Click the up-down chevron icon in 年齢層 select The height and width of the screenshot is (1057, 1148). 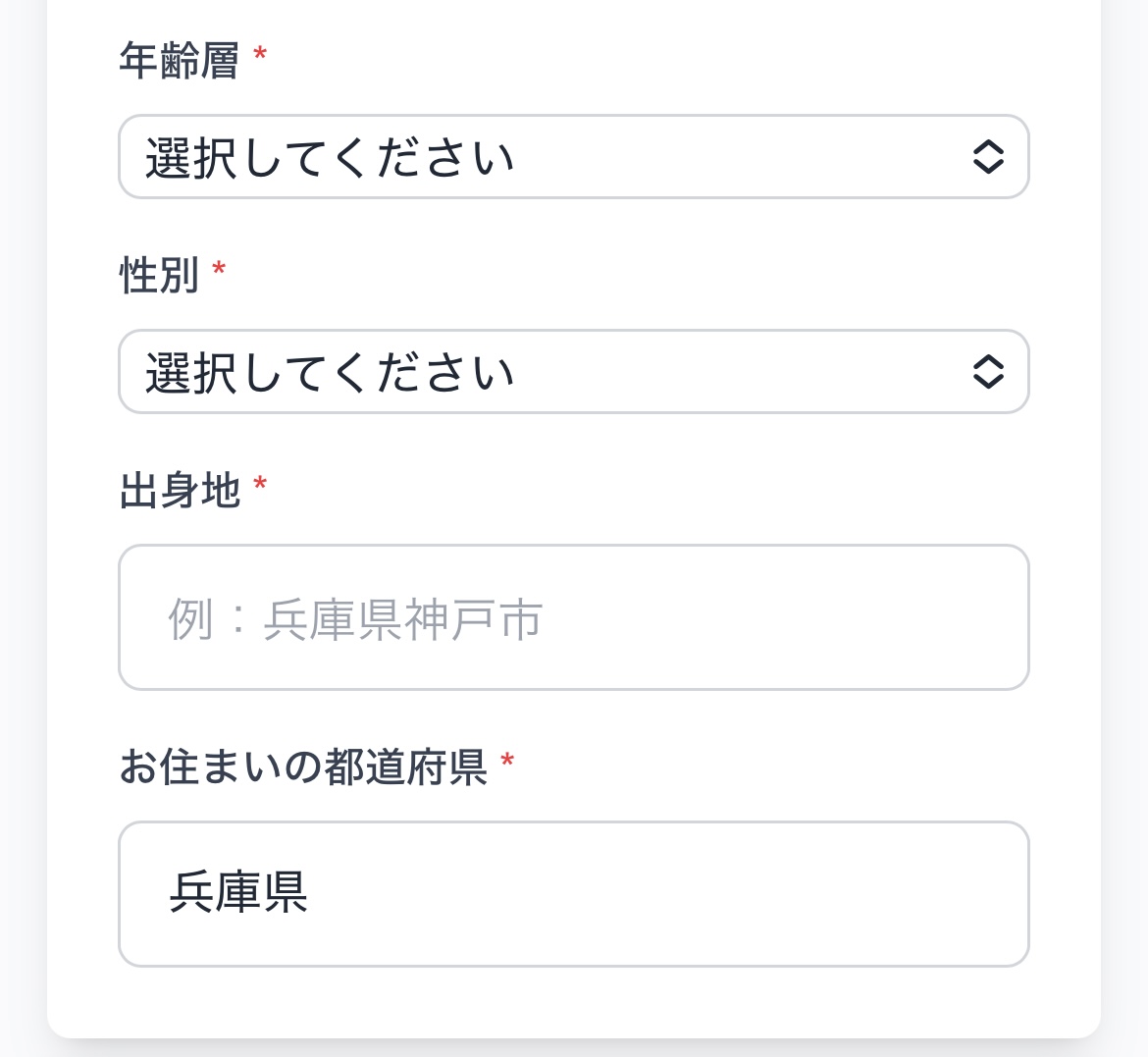(x=987, y=157)
